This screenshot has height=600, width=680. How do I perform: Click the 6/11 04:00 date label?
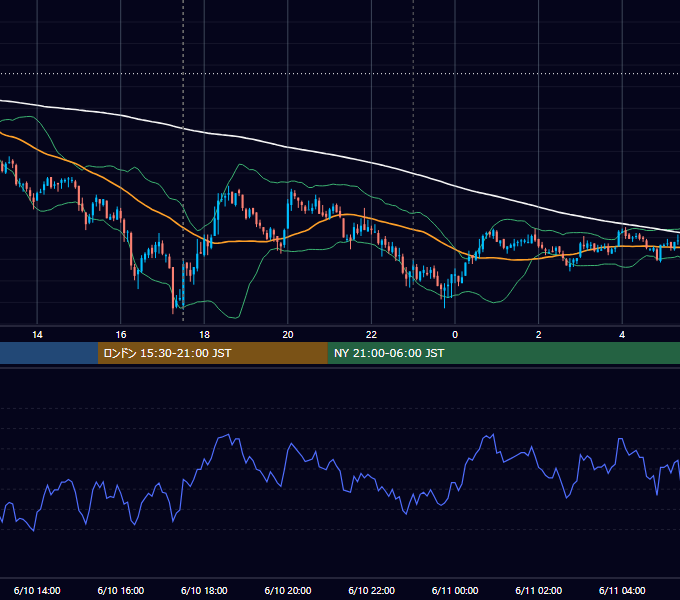(622, 590)
